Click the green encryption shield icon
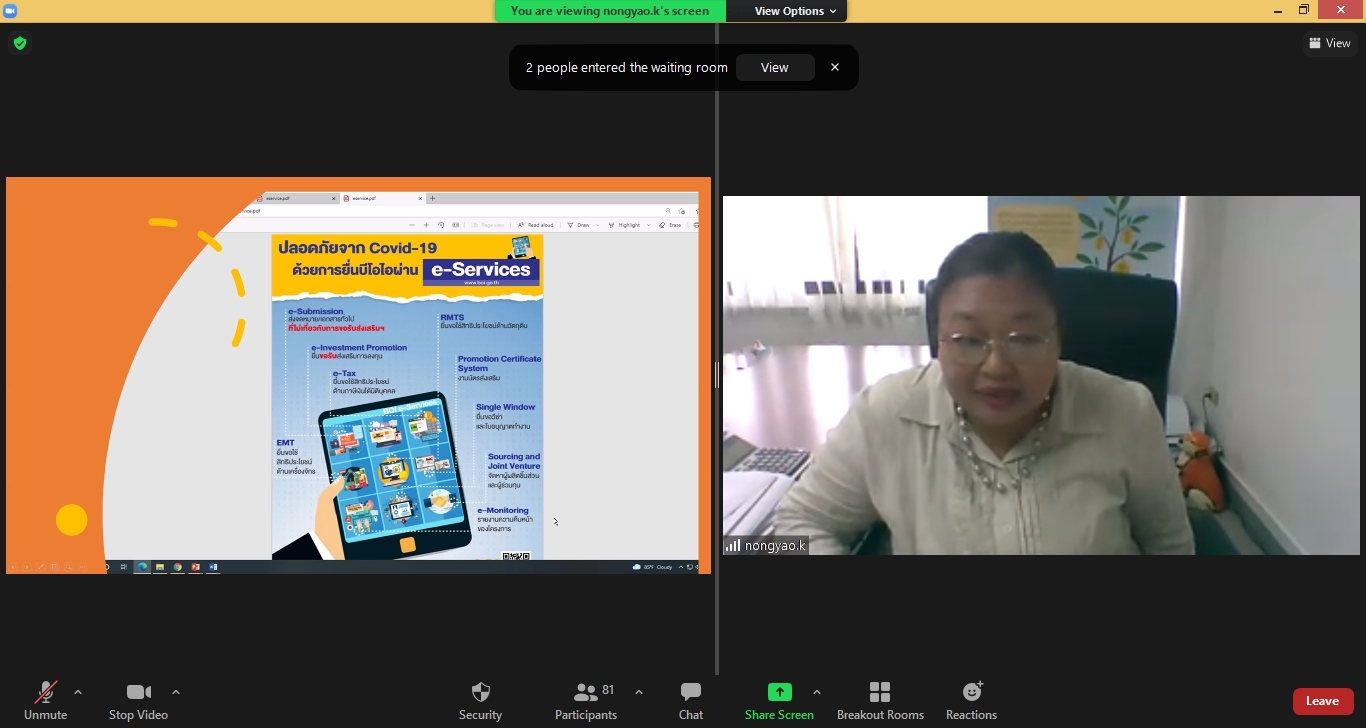Screen dimensions: 1366x728 pos(19,43)
